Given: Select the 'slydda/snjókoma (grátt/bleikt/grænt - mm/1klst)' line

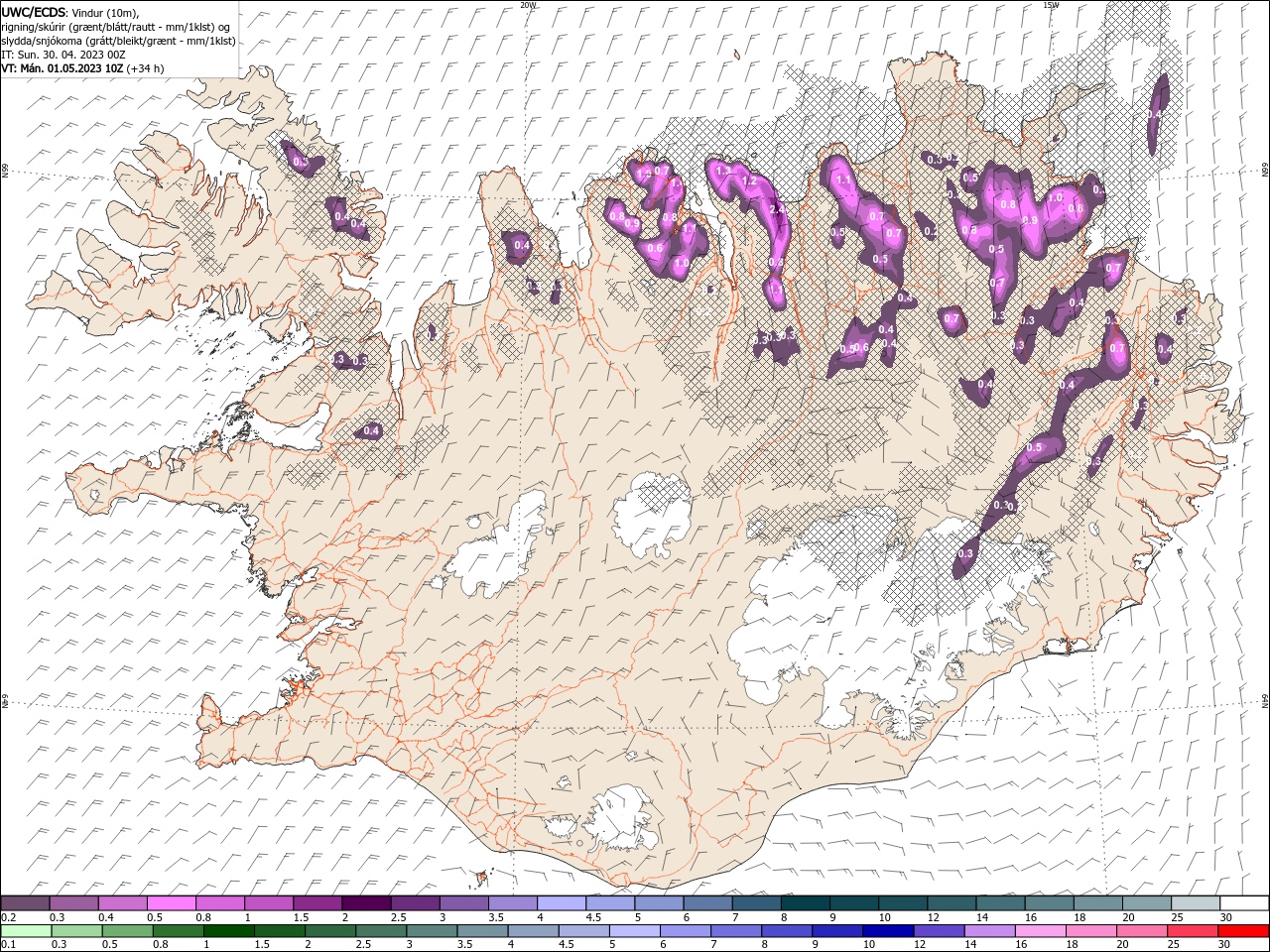Looking at the screenshot, I should tap(118, 41).
